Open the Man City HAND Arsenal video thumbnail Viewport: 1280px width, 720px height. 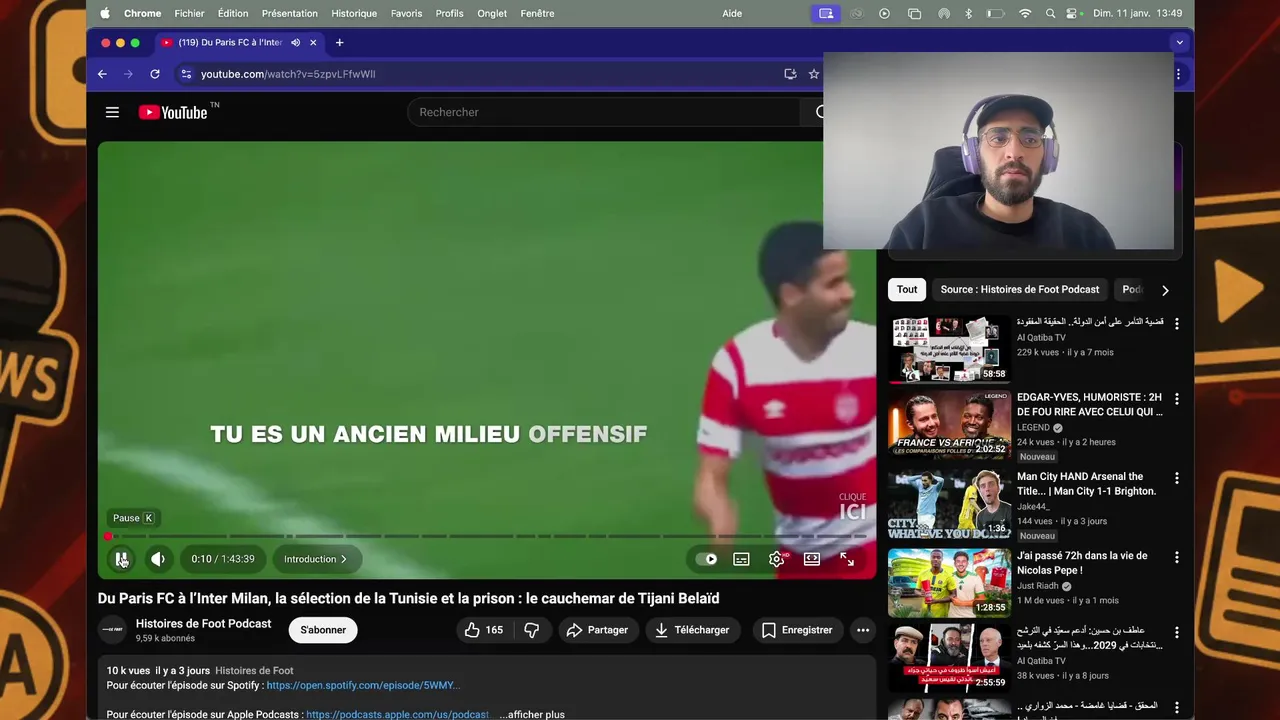click(949, 504)
